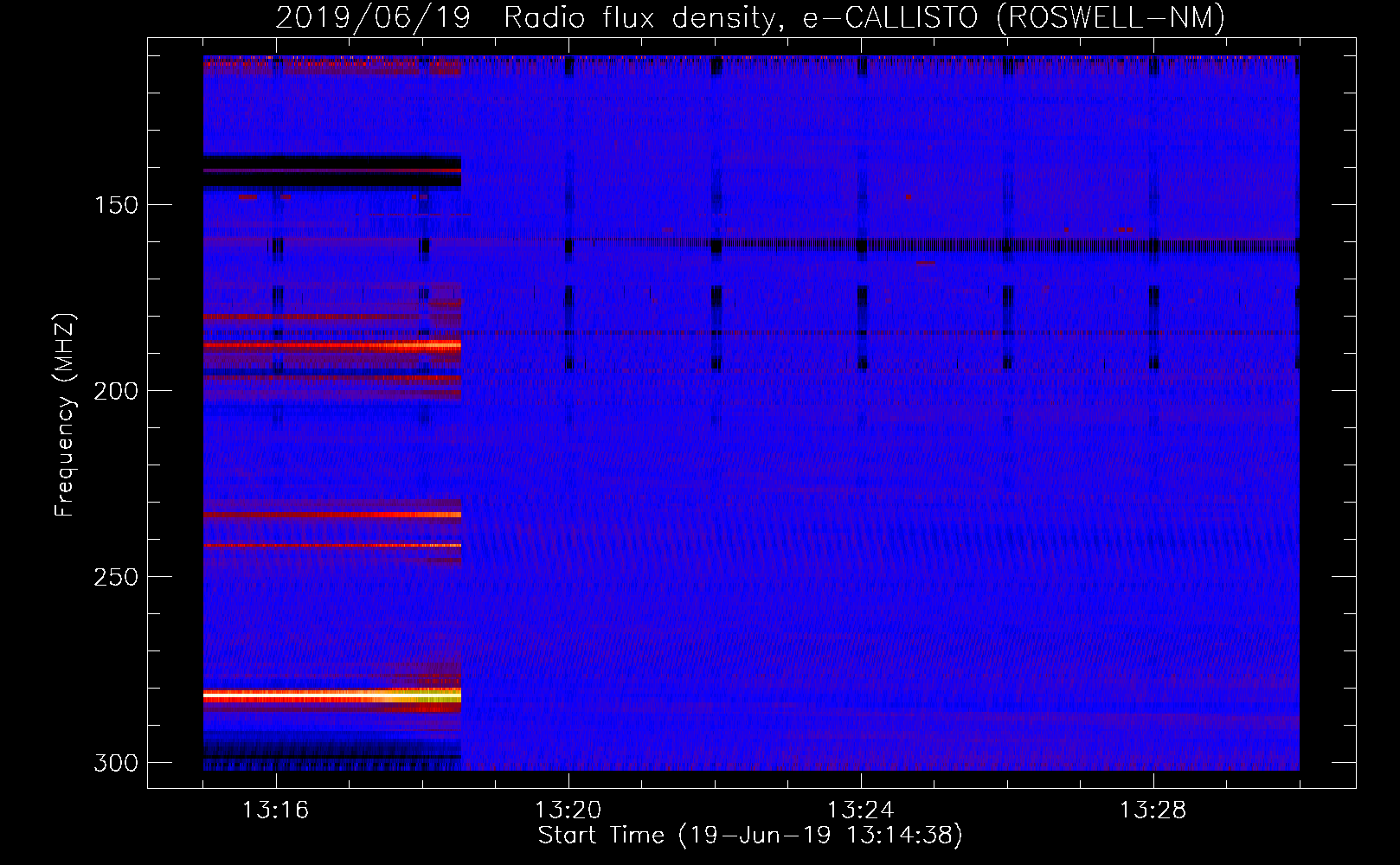Click the 13:16 time tick label

click(x=275, y=810)
